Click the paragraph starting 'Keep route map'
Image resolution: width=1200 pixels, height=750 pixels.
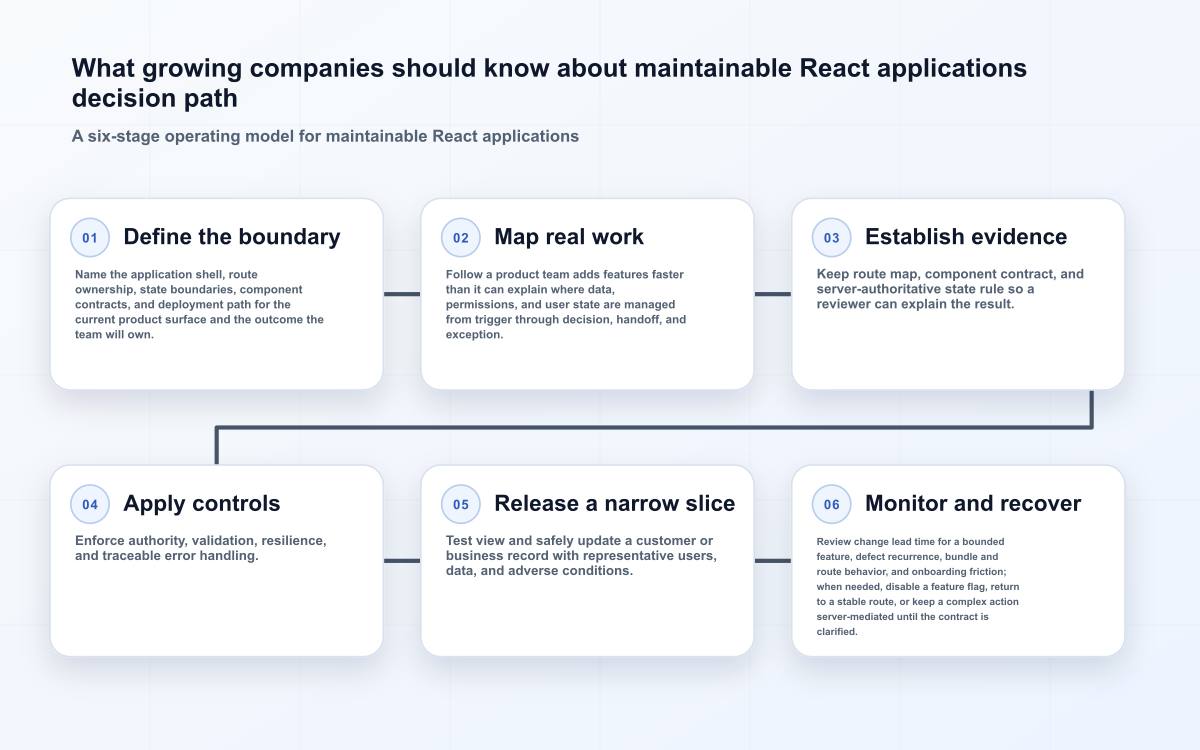950,289
